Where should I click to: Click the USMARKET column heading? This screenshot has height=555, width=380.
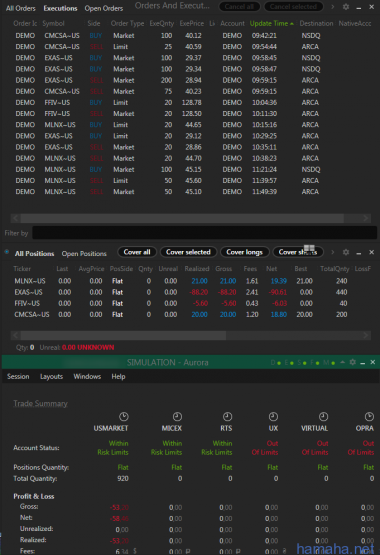tap(111, 428)
